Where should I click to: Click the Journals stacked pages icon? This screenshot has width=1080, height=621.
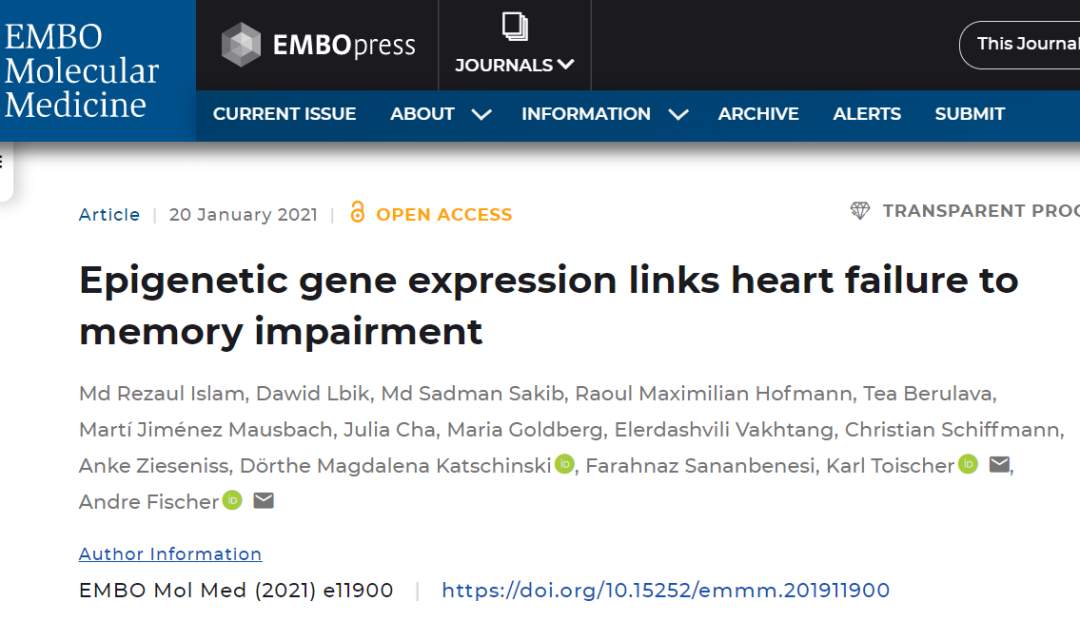click(x=515, y=27)
